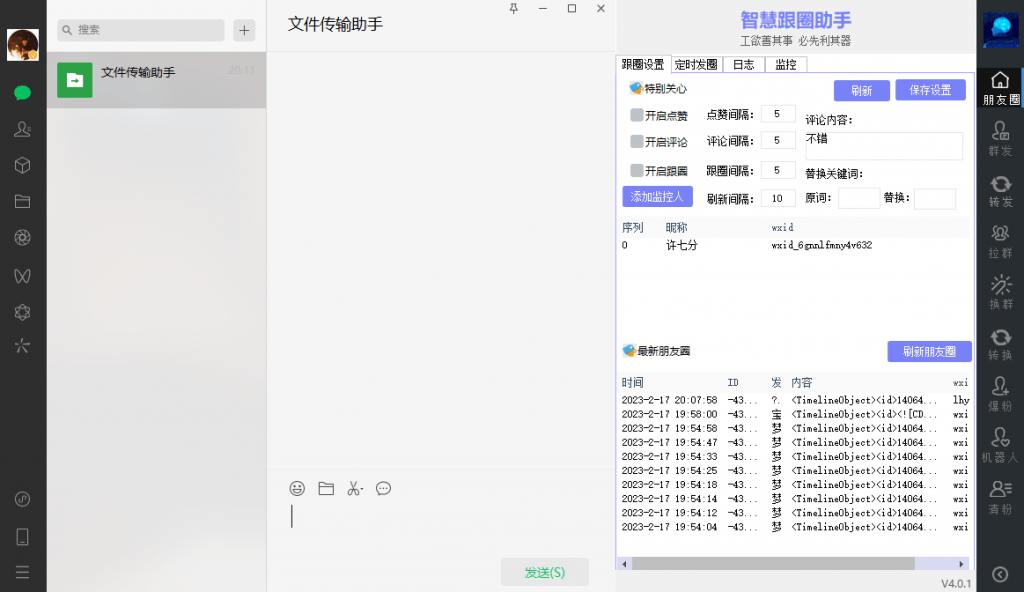
Task: Select the 文件传输助手 conversation
Action: pos(157,80)
